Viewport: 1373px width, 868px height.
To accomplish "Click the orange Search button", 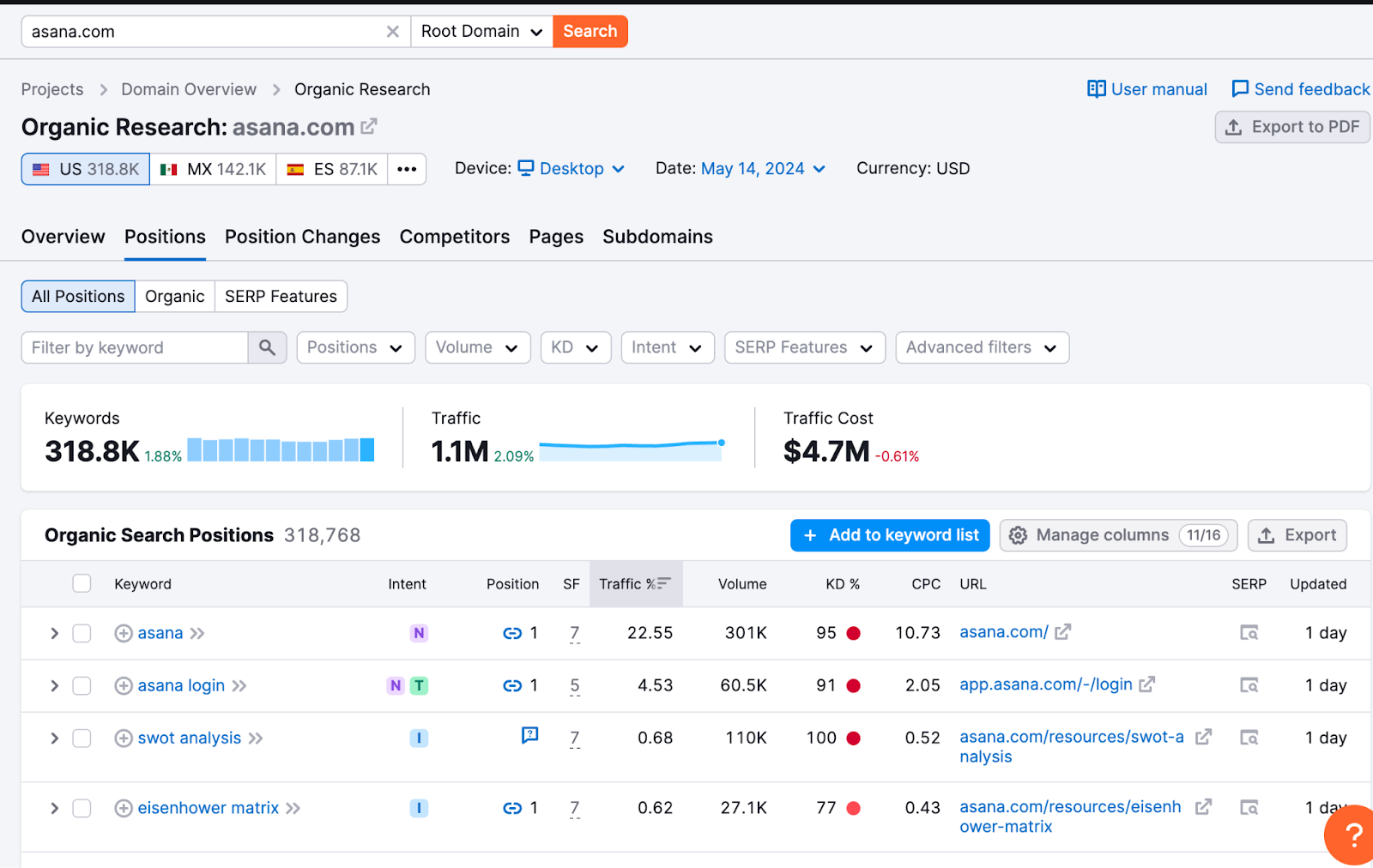I will pos(590,32).
